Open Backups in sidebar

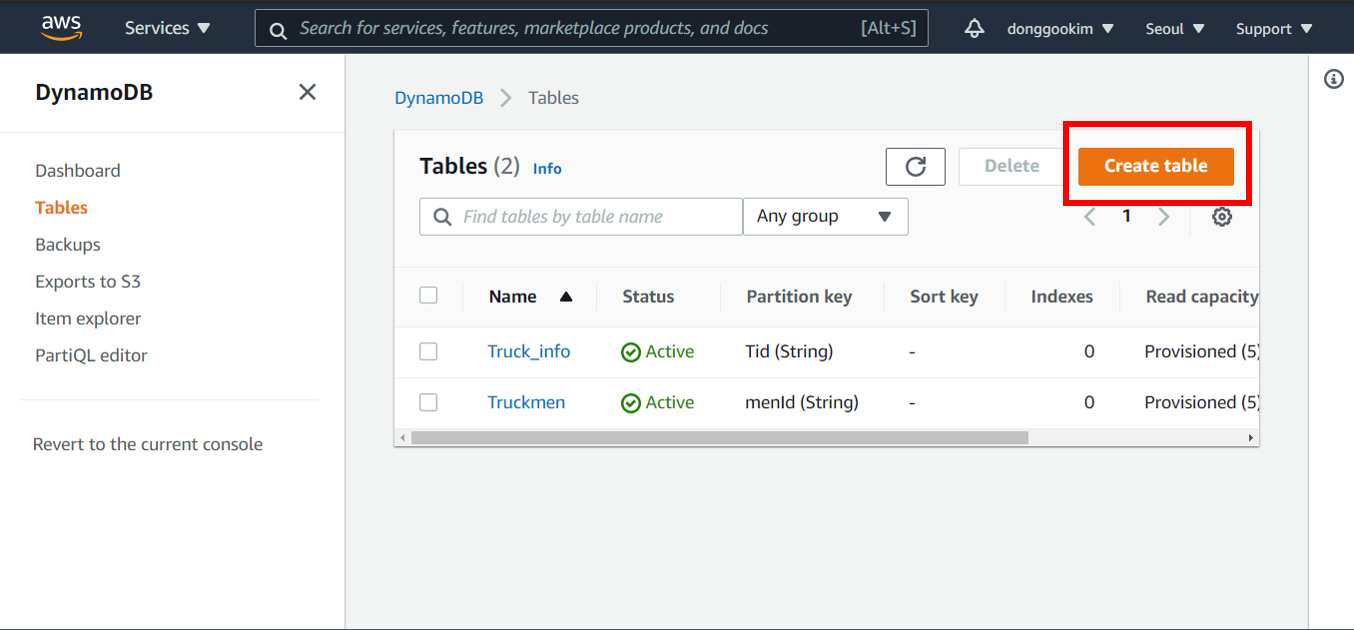[x=68, y=244]
